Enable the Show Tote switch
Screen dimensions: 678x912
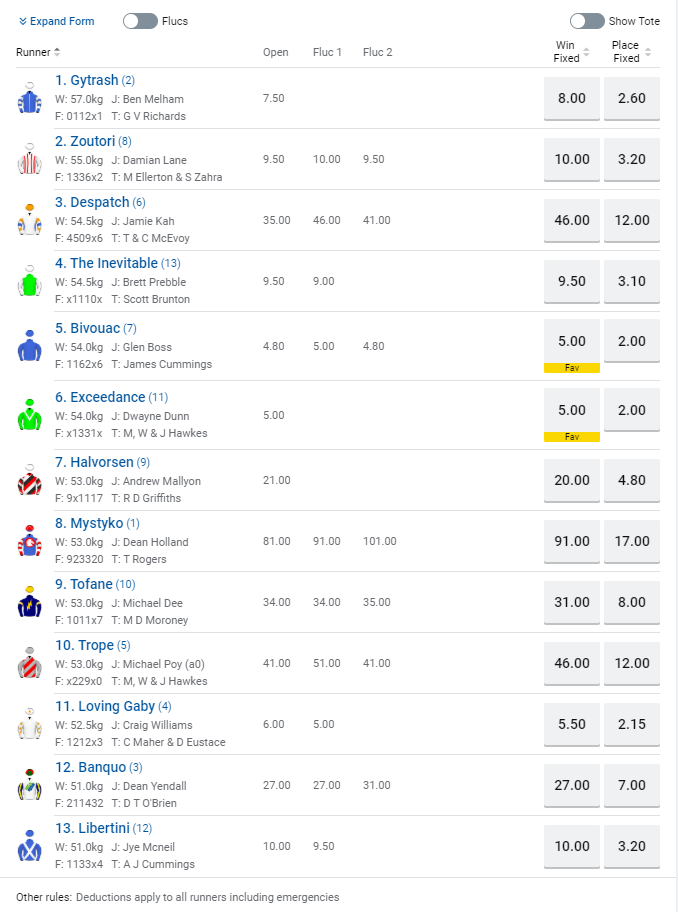click(587, 21)
